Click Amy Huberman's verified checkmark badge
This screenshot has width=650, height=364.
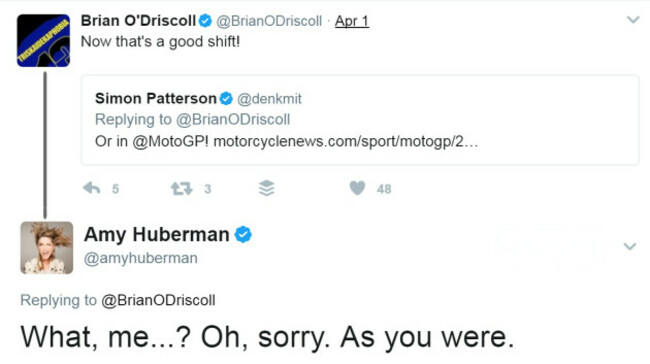pyautogui.click(x=243, y=235)
